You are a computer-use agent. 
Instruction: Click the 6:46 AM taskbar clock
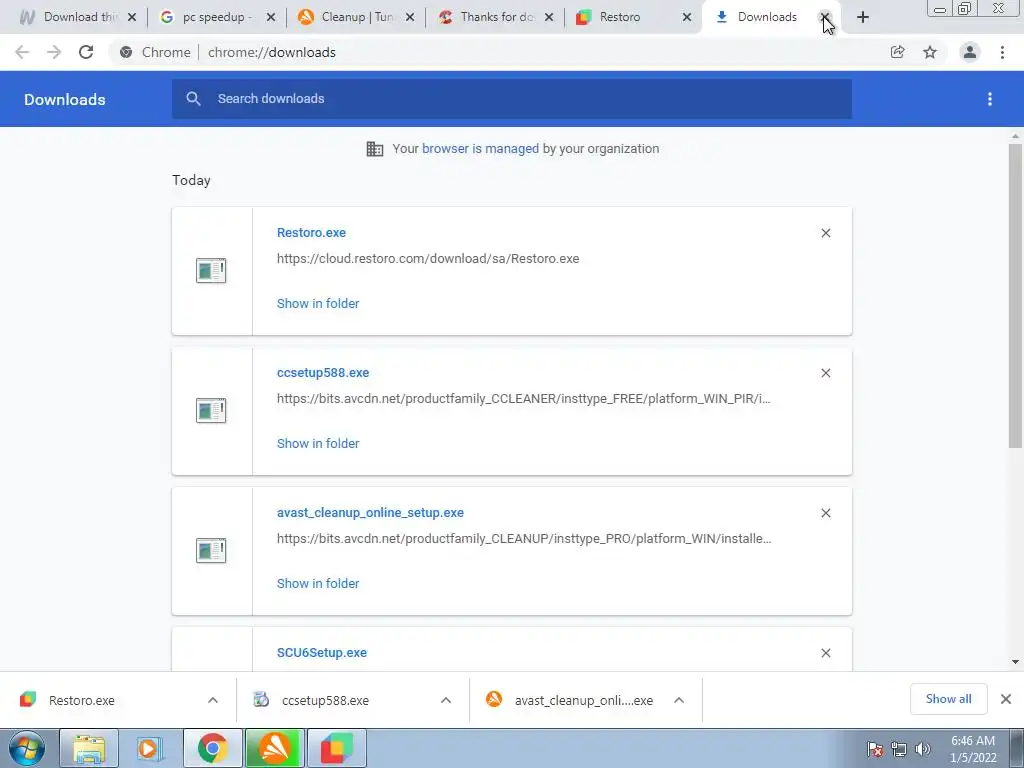pos(973,749)
